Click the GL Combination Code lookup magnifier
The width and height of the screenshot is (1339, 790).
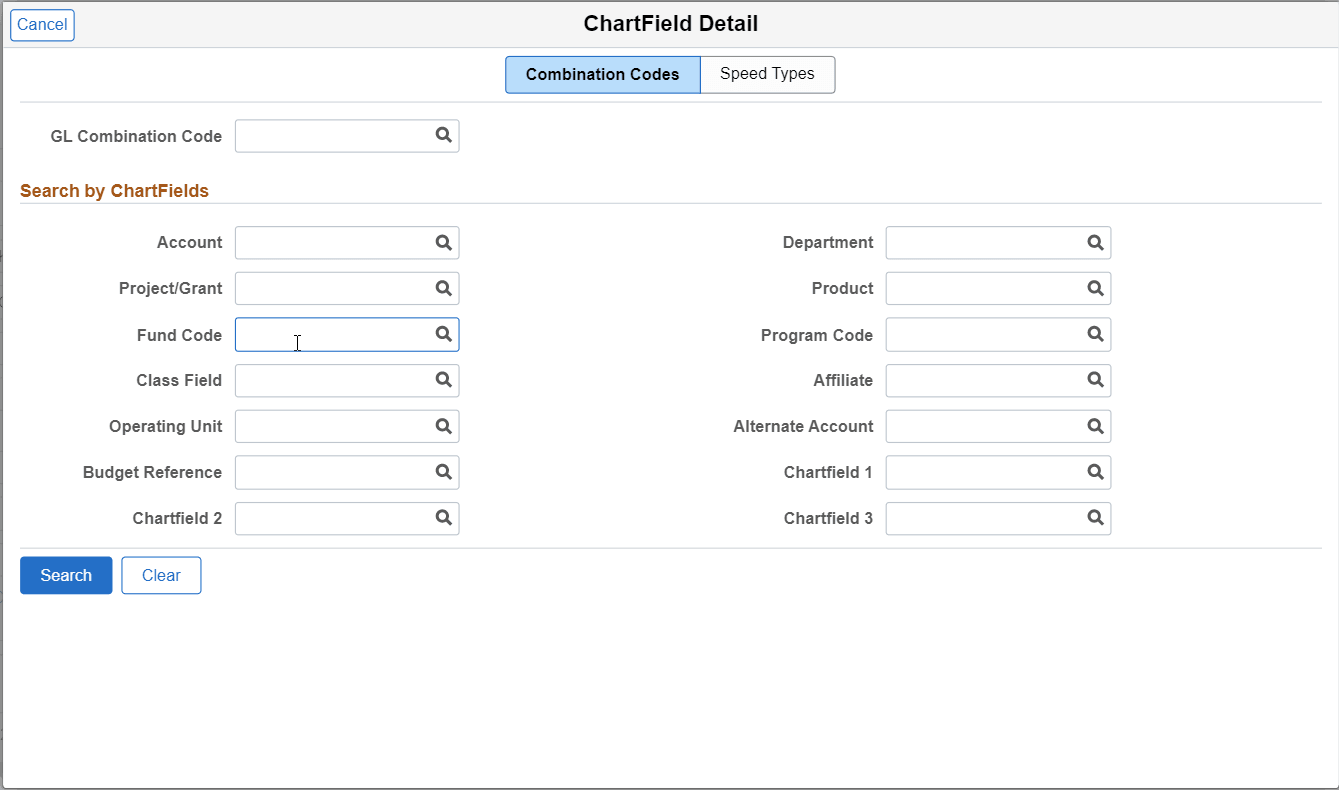(444, 136)
